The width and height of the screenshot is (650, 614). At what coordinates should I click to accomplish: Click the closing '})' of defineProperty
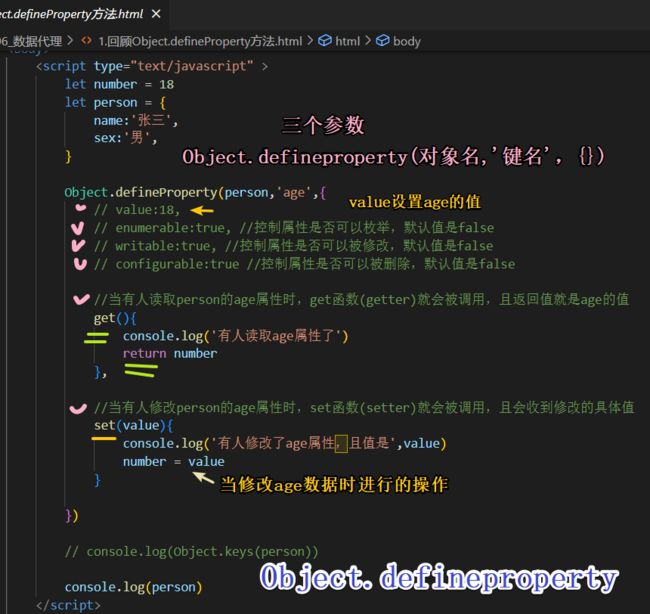pos(72,516)
